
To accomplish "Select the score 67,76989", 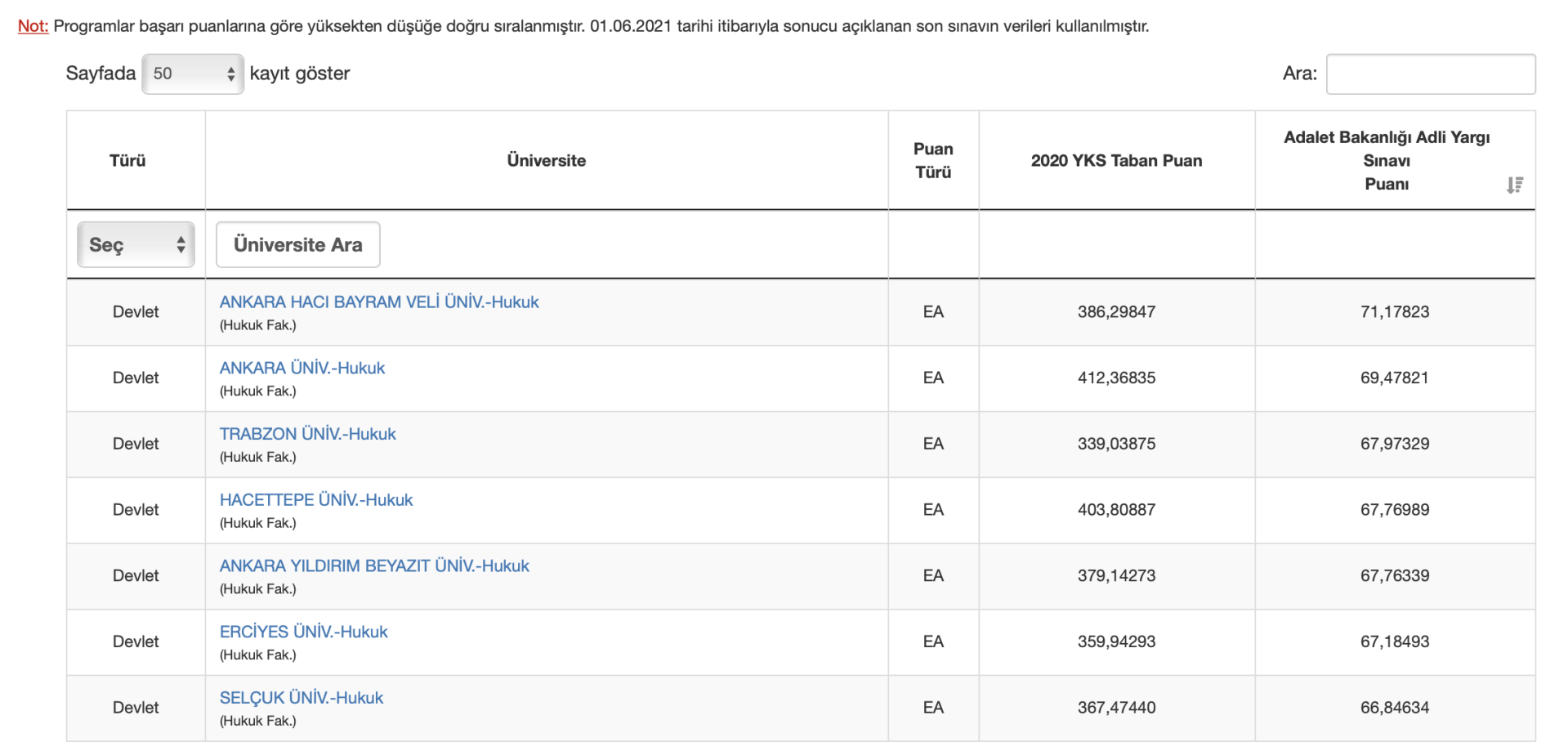I will point(1395,510).
